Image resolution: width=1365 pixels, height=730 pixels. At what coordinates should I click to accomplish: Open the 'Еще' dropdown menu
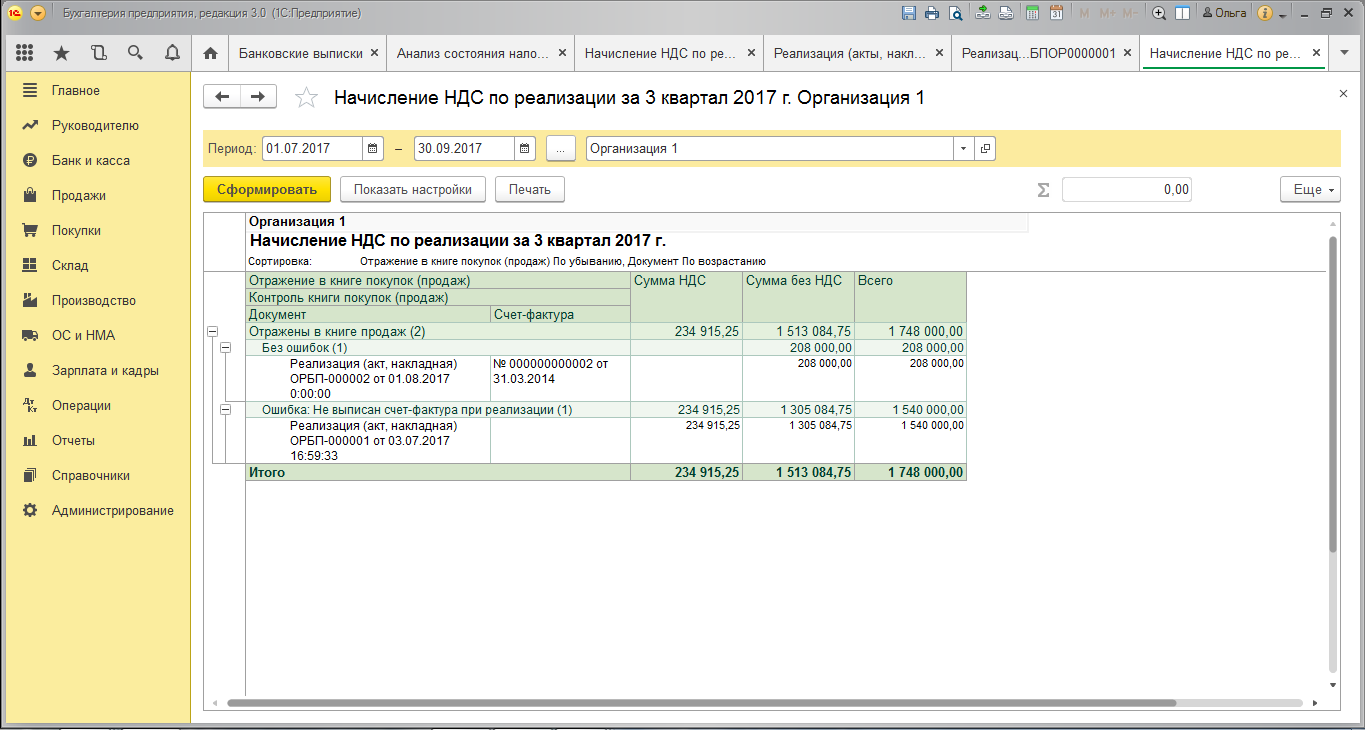1309,189
